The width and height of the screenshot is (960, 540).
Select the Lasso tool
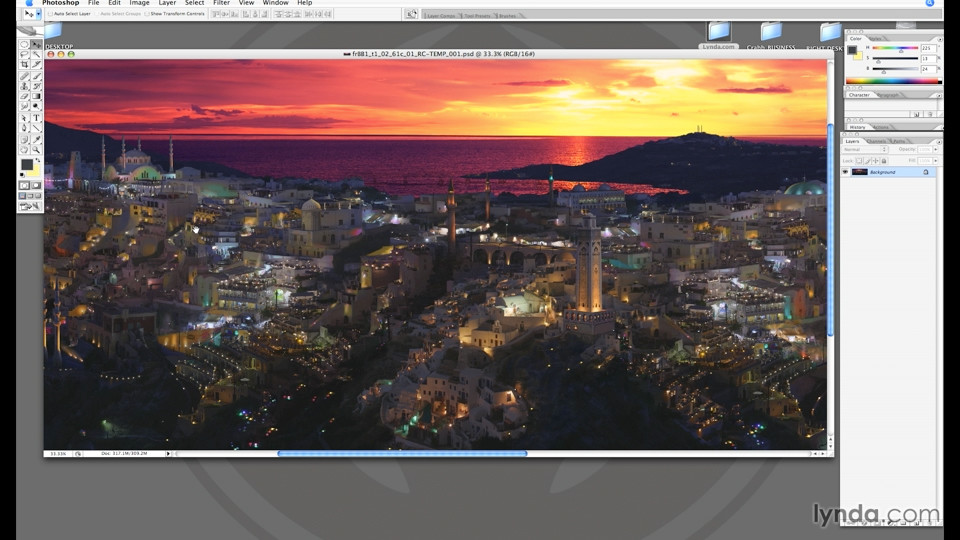pos(24,54)
